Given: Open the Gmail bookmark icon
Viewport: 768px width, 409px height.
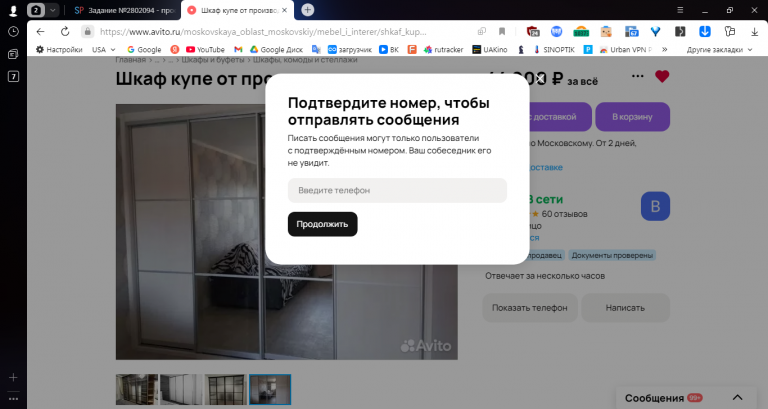Looking at the screenshot, I should click(238, 49).
